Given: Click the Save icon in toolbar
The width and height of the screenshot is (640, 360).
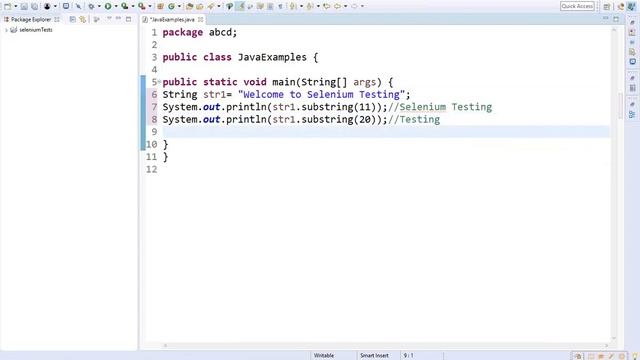Looking at the screenshot, I should click(24, 6).
